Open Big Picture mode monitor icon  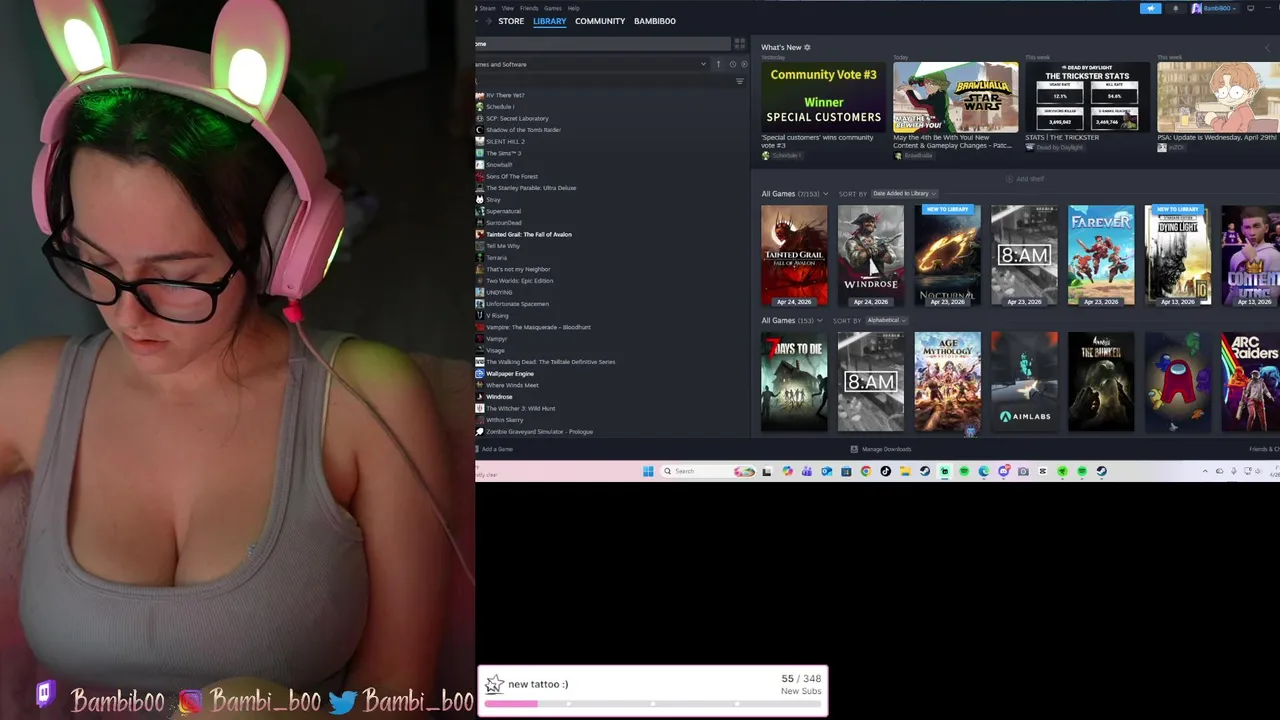(1250, 8)
